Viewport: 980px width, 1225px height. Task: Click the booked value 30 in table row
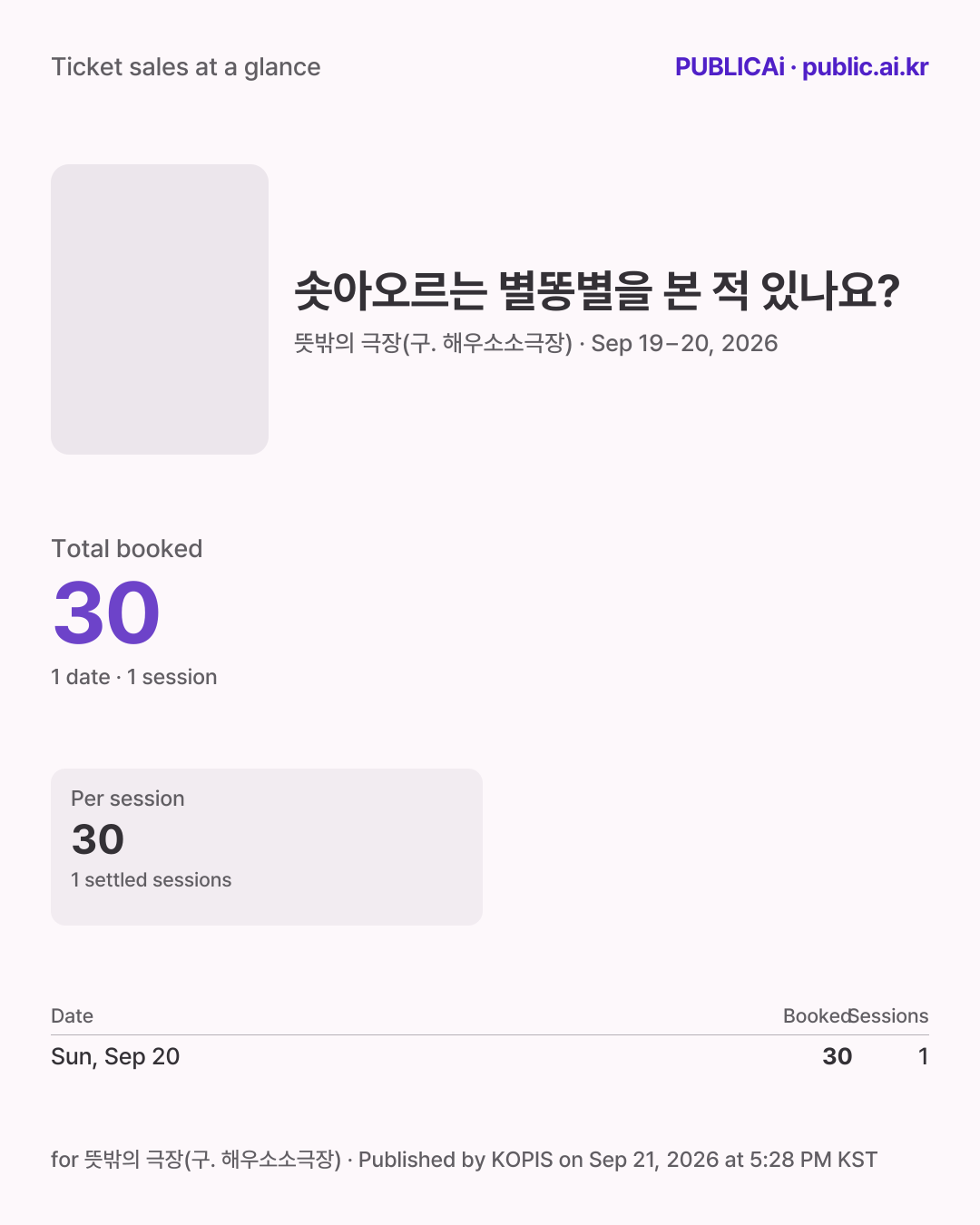click(838, 1056)
